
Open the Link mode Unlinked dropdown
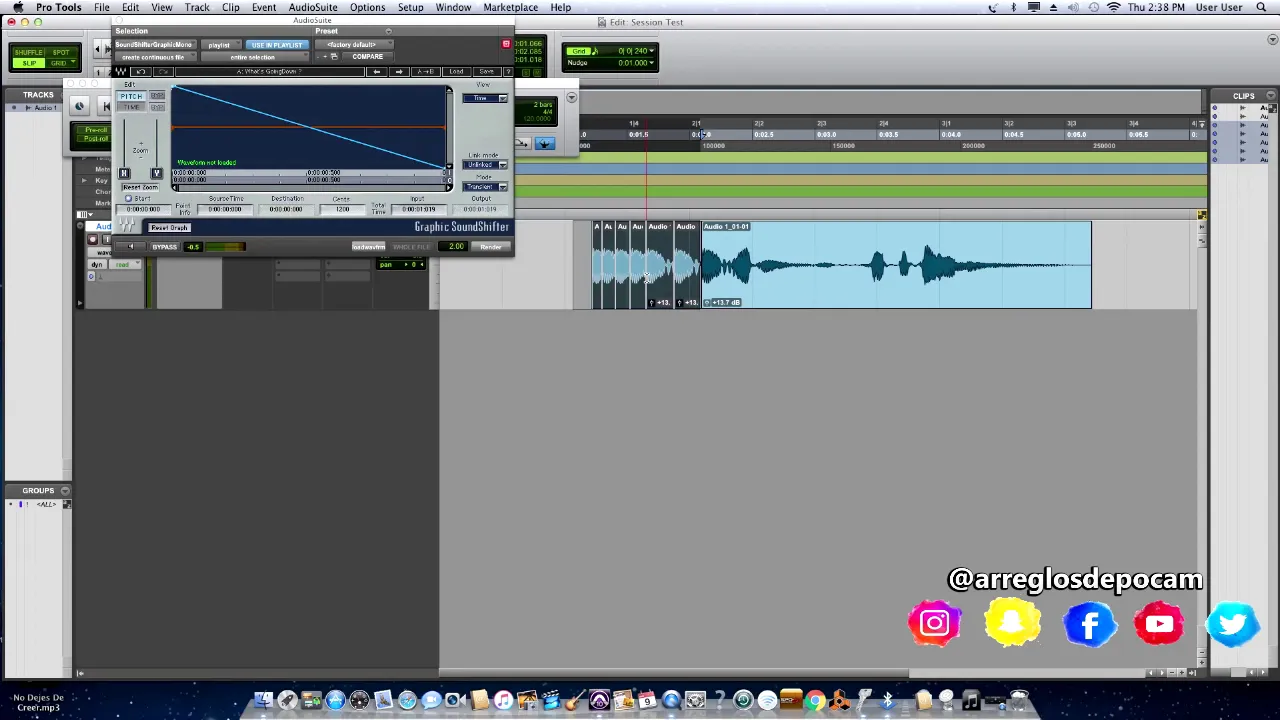click(x=485, y=165)
